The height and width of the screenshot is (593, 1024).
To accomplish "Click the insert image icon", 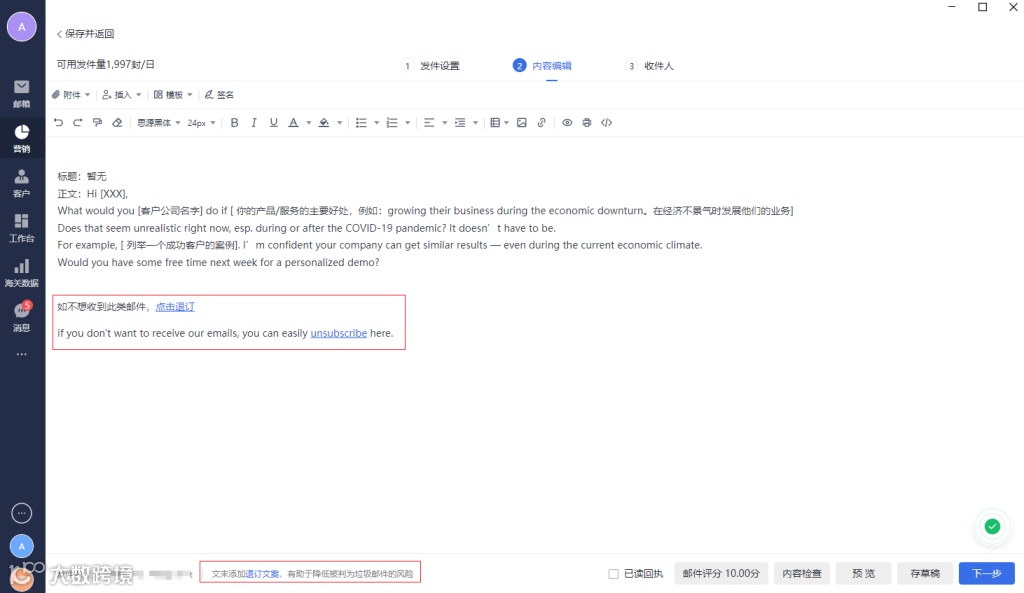I will pos(522,123).
